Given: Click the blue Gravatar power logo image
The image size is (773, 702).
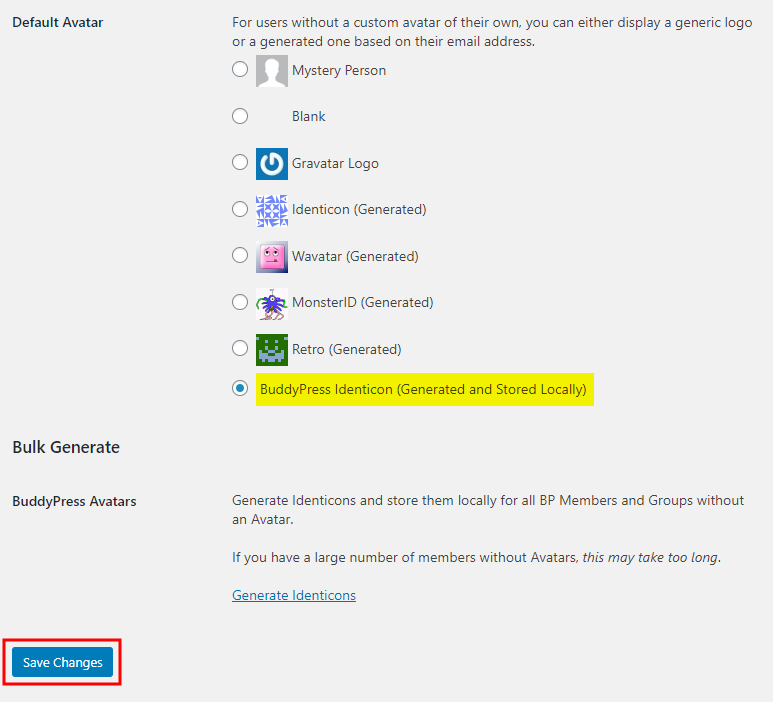Looking at the screenshot, I should click(x=271, y=163).
